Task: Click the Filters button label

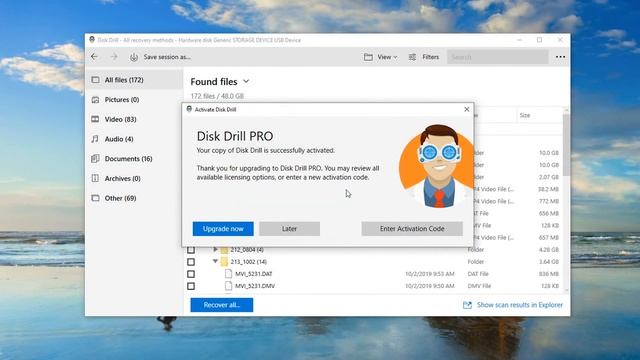Action: click(431, 57)
